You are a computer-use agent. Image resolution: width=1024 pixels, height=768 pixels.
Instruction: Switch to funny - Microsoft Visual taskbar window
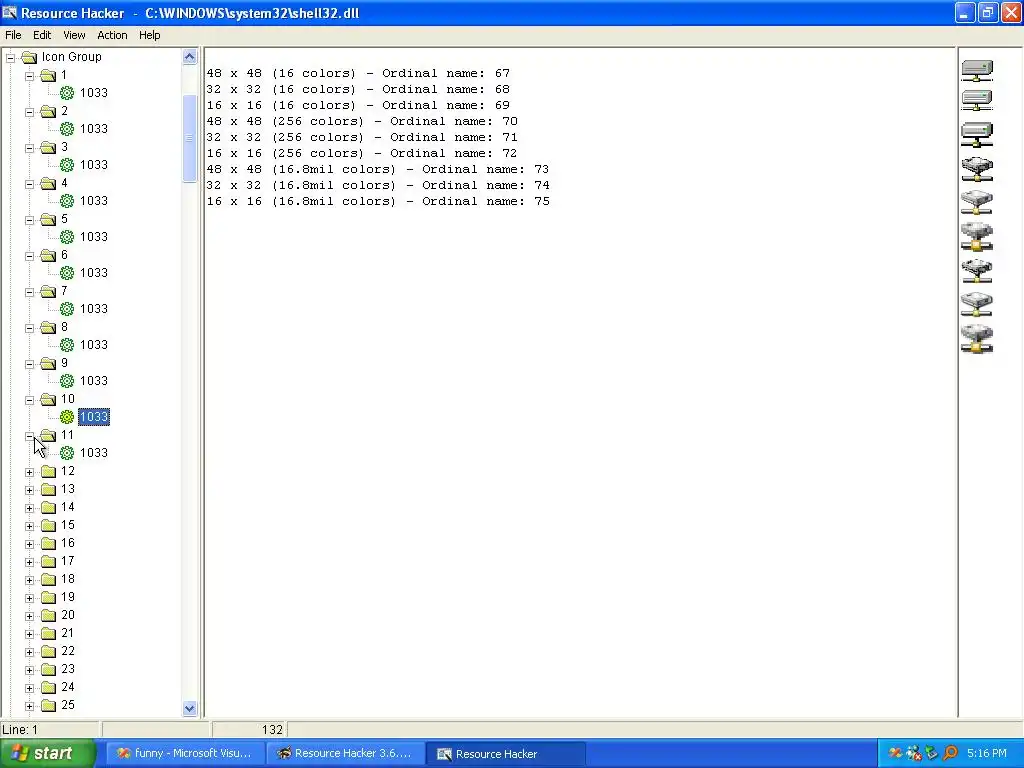coord(185,754)
